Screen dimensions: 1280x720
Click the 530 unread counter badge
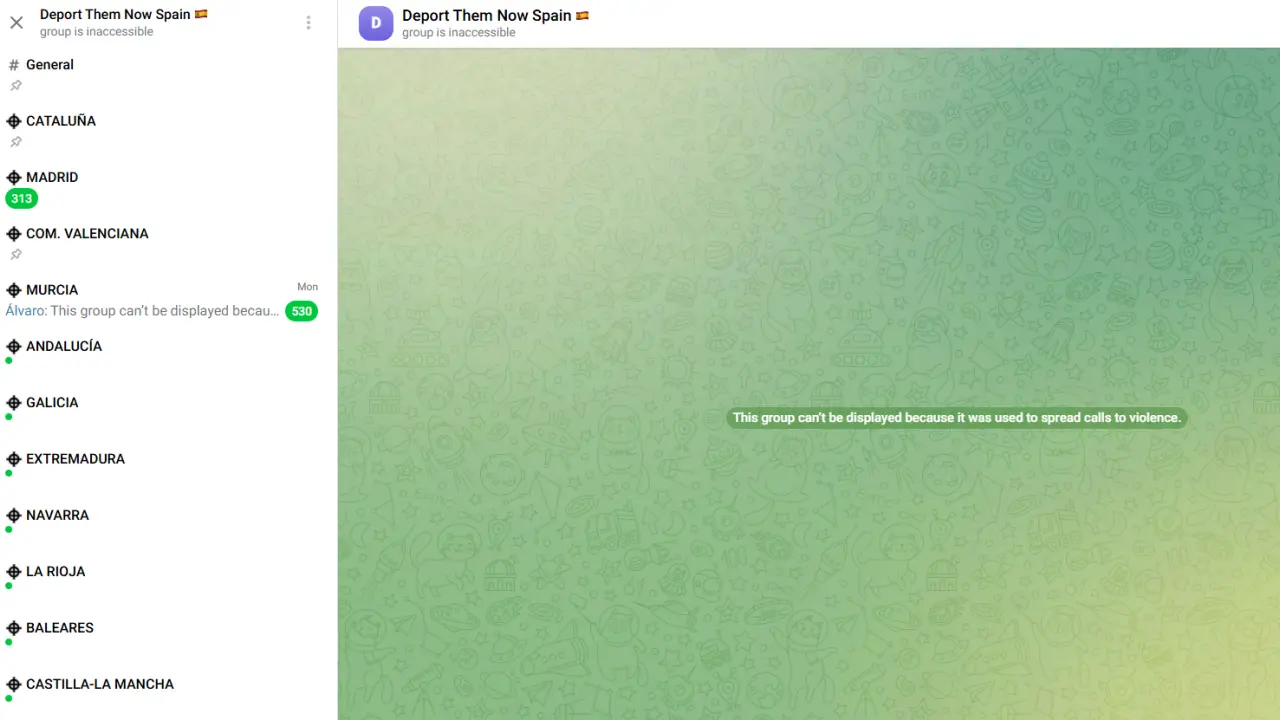click(x=301, y=311)
